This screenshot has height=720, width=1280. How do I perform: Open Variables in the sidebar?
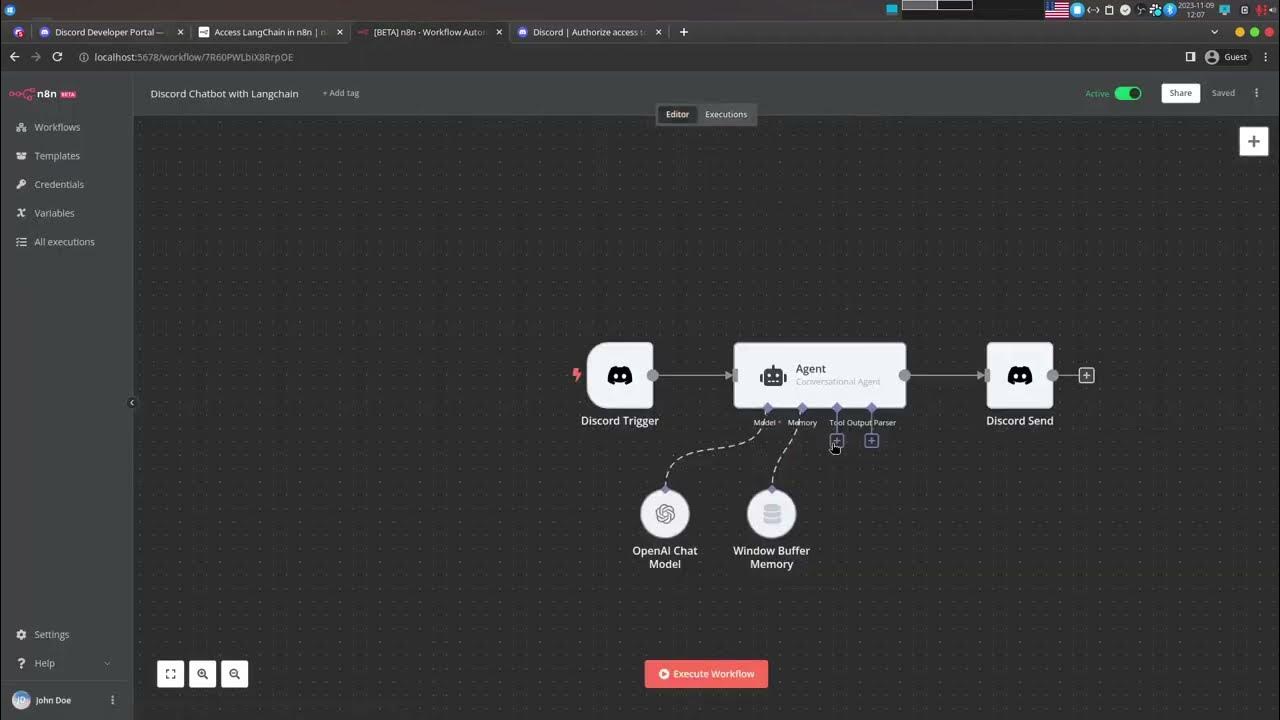point(54,213)
